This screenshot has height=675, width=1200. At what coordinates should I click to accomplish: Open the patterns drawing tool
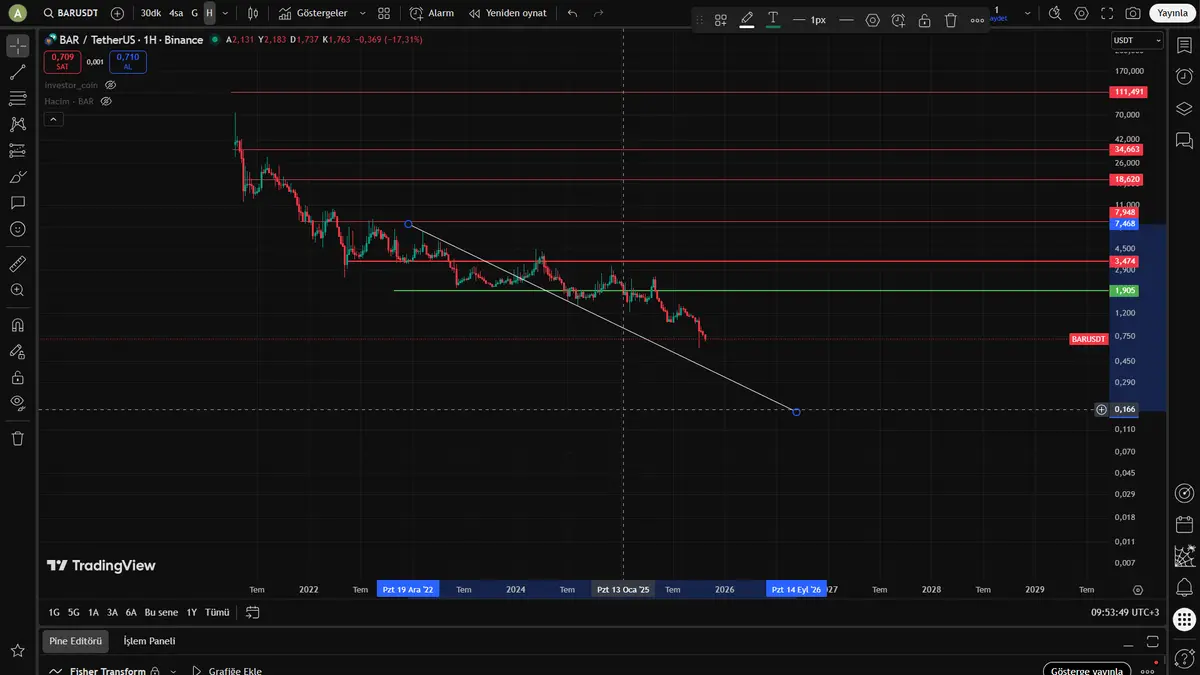pos(17,124)
